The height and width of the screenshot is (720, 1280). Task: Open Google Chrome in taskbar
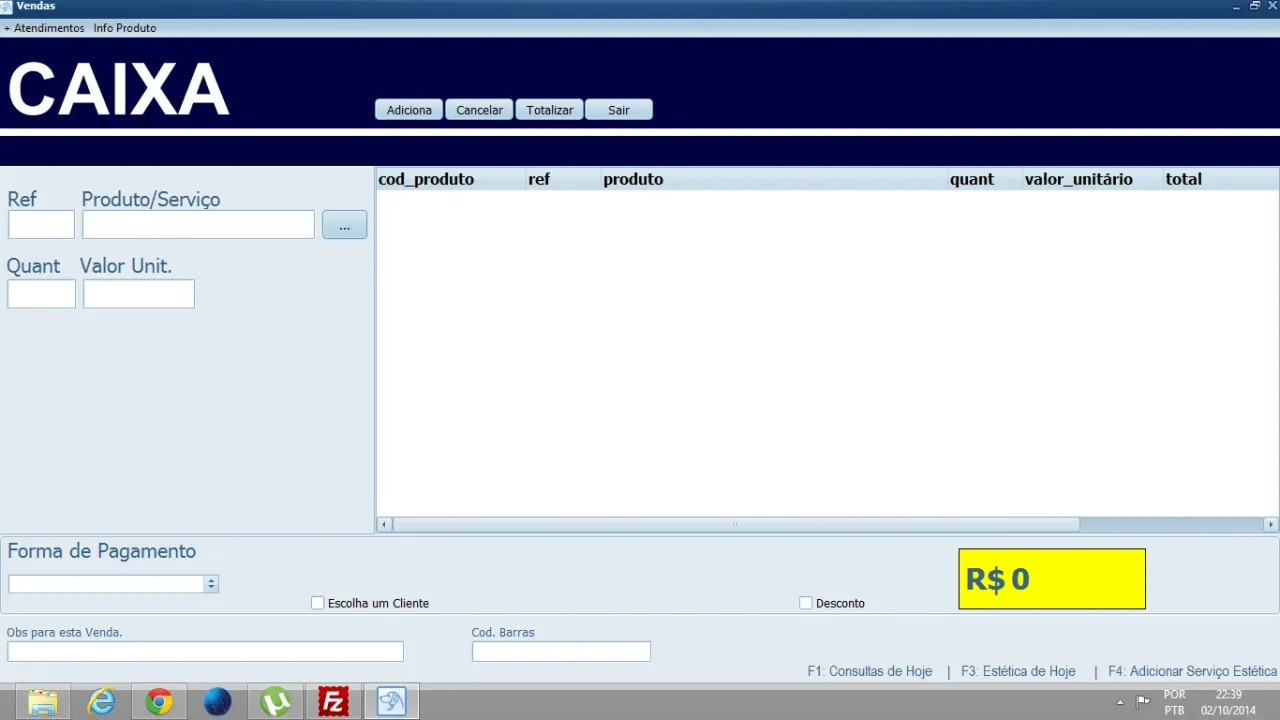(x=159, y=702)
